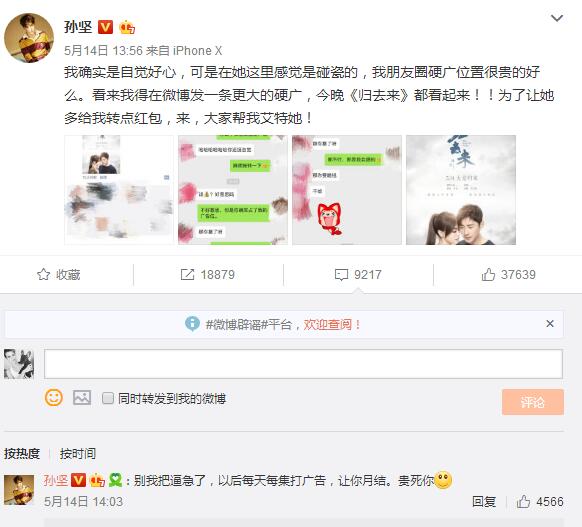The height and width of the screenshot is (527, 582).
Task: Like the post with the 37639 thumbs-up
Action: pos(488,274)
